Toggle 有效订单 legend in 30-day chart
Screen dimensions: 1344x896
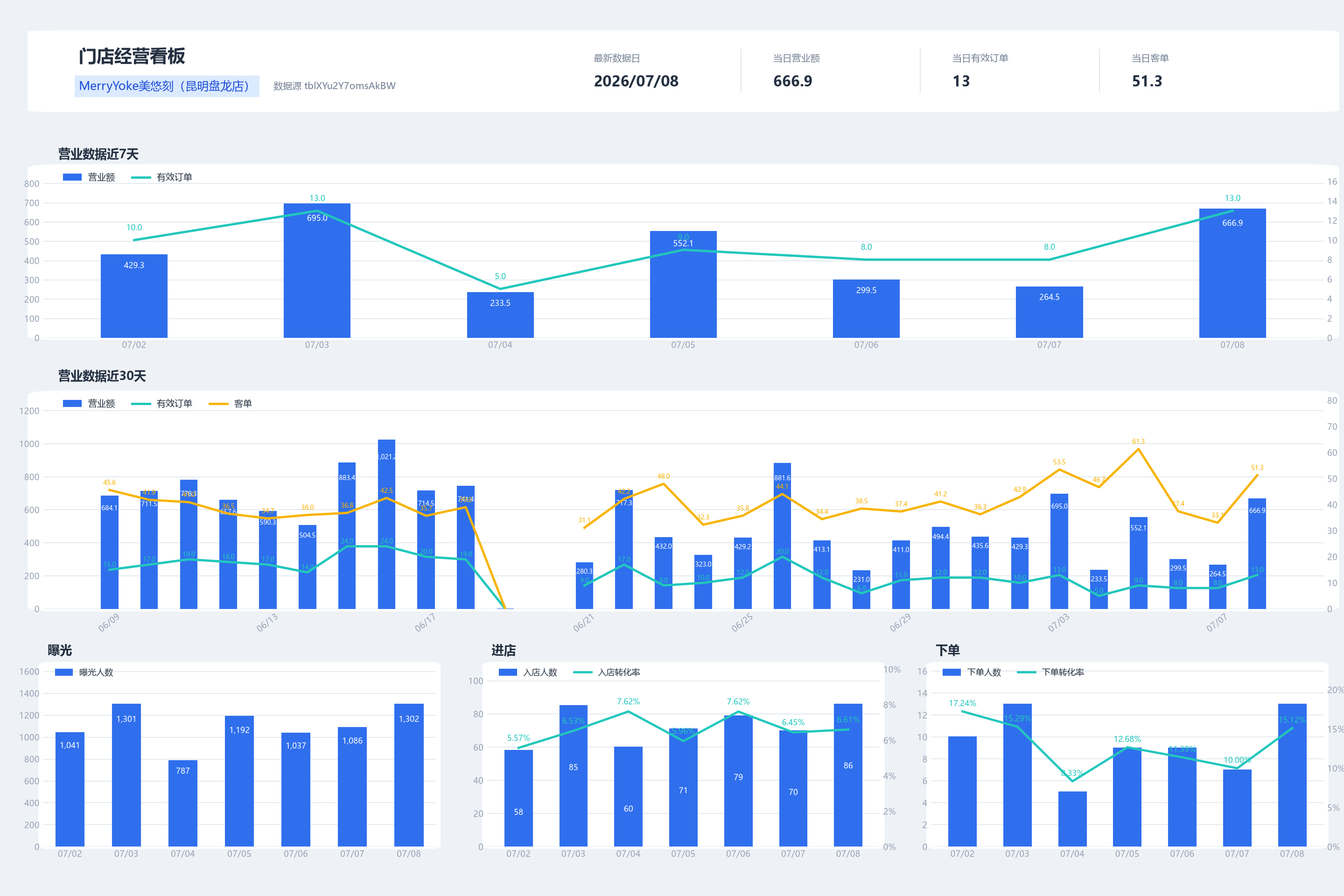pos(162,403)
